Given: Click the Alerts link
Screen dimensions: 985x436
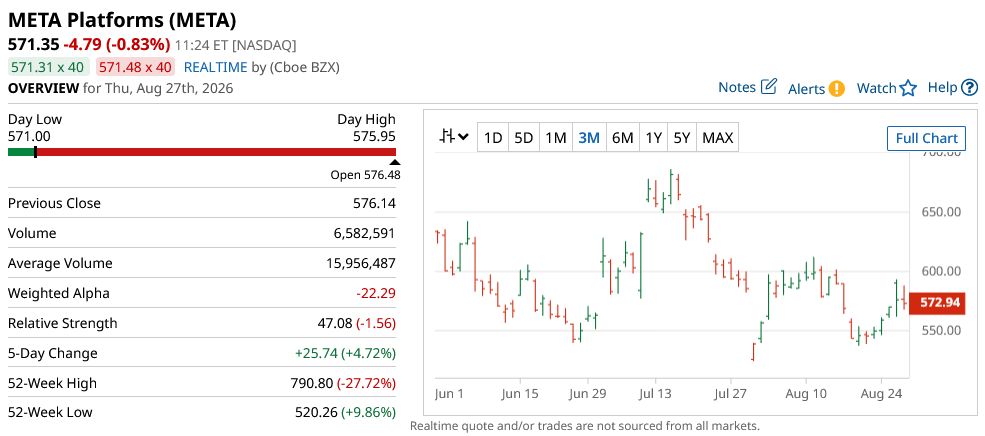Looking at the screenshot, I should point(806,89).
